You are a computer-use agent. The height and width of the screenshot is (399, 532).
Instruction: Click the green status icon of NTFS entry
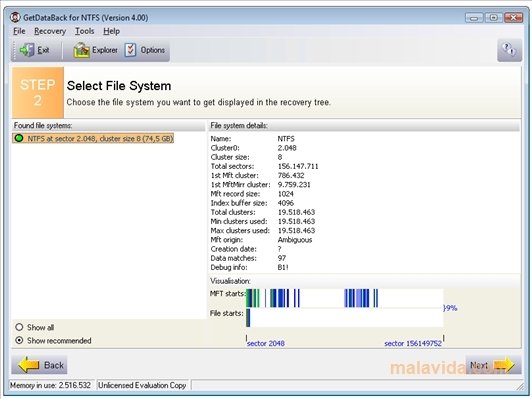19,138
